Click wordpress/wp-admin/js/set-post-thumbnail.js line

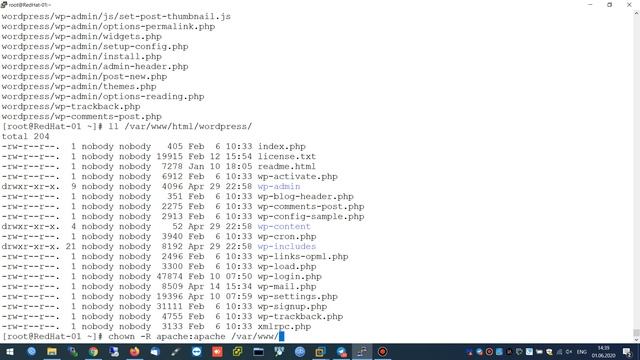[116, 16]
